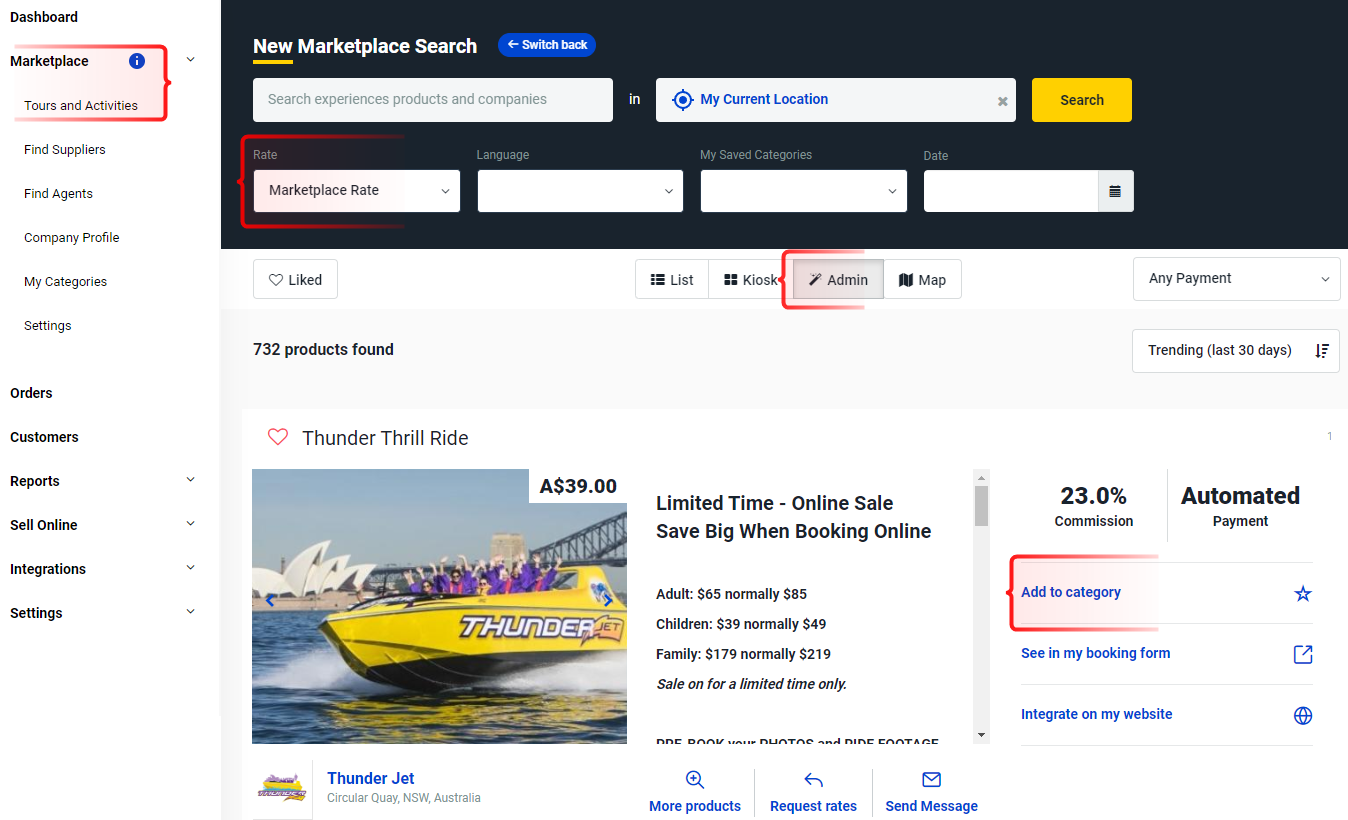Open the Trending (last 30 days) sort dropdown
The width and height of the screenshot is (1348, 820).
pyautogui.click(x=1236, y=351)
